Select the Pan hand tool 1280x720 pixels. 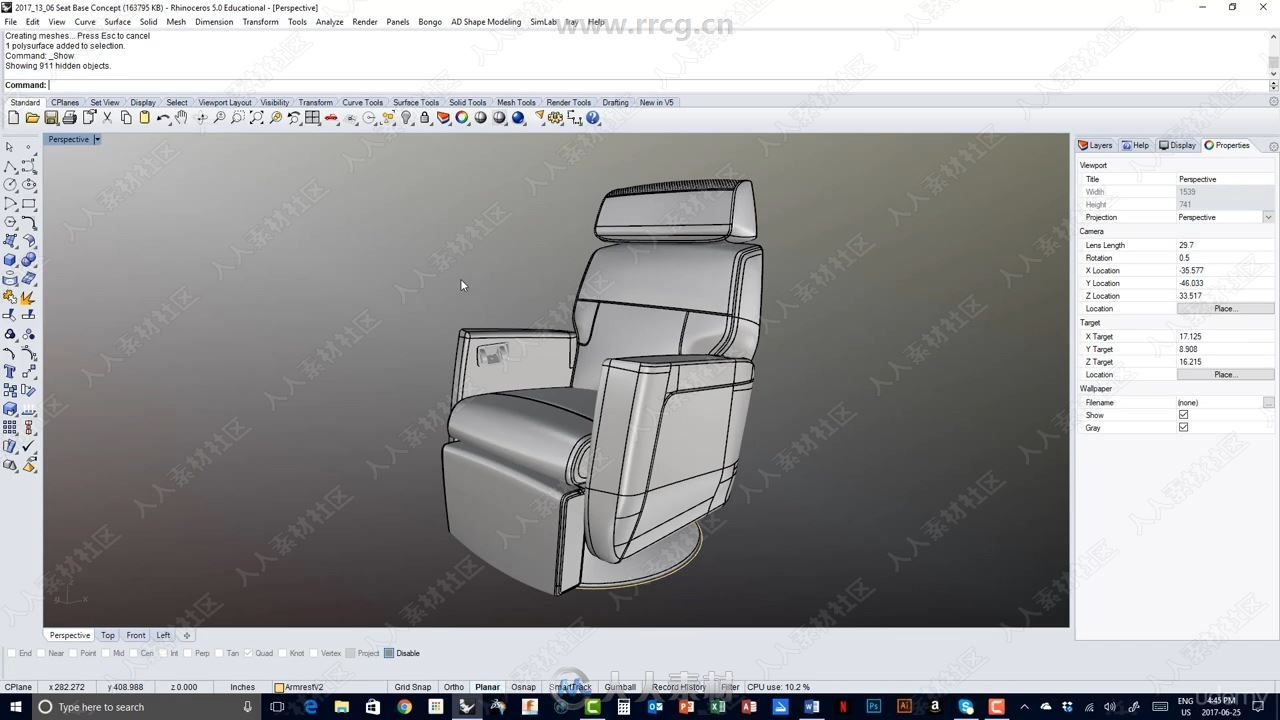pos(181,118)
